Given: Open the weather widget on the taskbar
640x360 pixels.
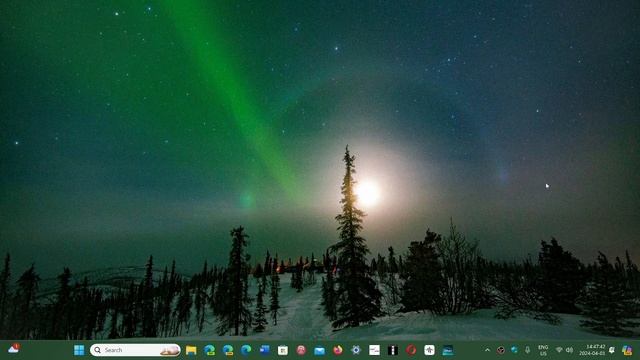Looking at the screenshot, I should [x=14, y=348].
